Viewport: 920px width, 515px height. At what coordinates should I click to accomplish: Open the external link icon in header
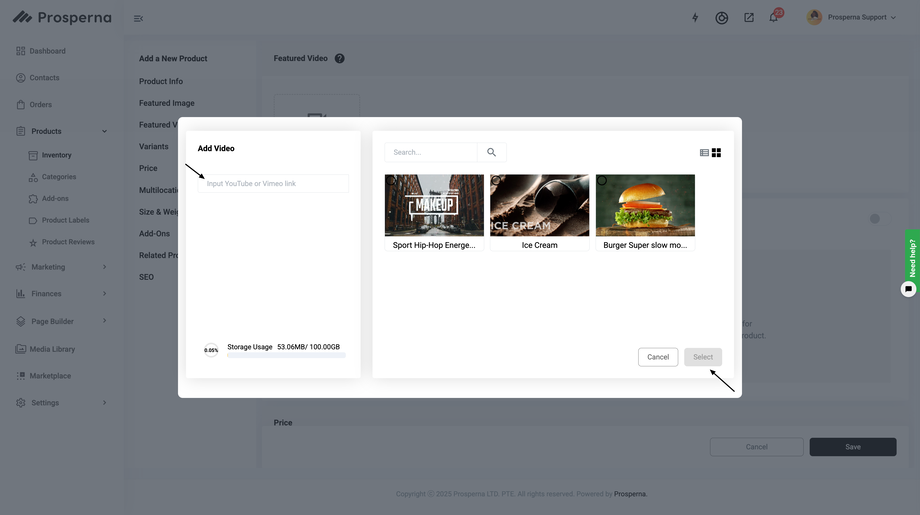click(x=749, y=18)
